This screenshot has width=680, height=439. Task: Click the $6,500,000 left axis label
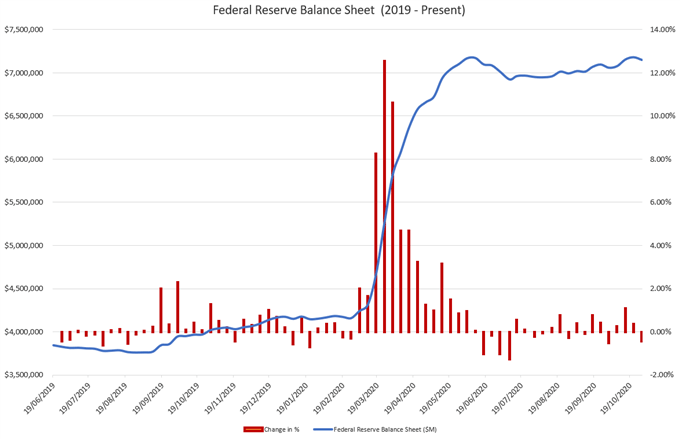(x=23, y=116)
